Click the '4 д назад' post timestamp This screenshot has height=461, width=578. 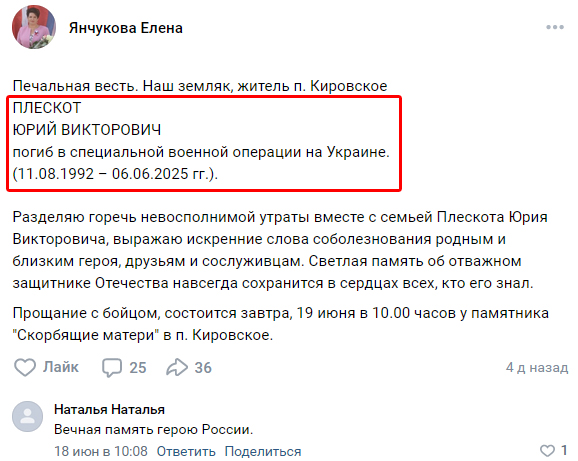pos(537,367)
